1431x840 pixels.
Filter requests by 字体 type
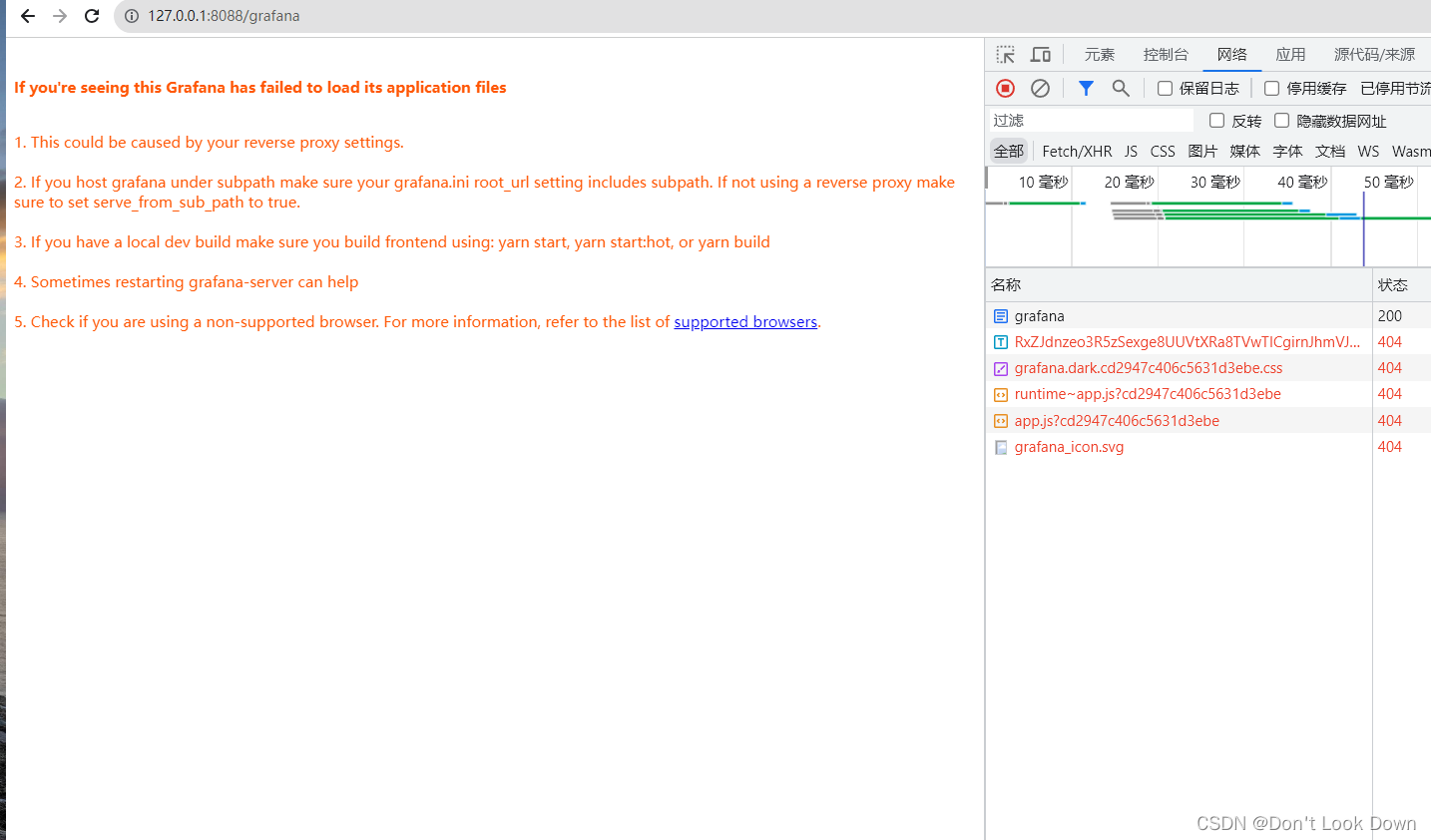1287,151
